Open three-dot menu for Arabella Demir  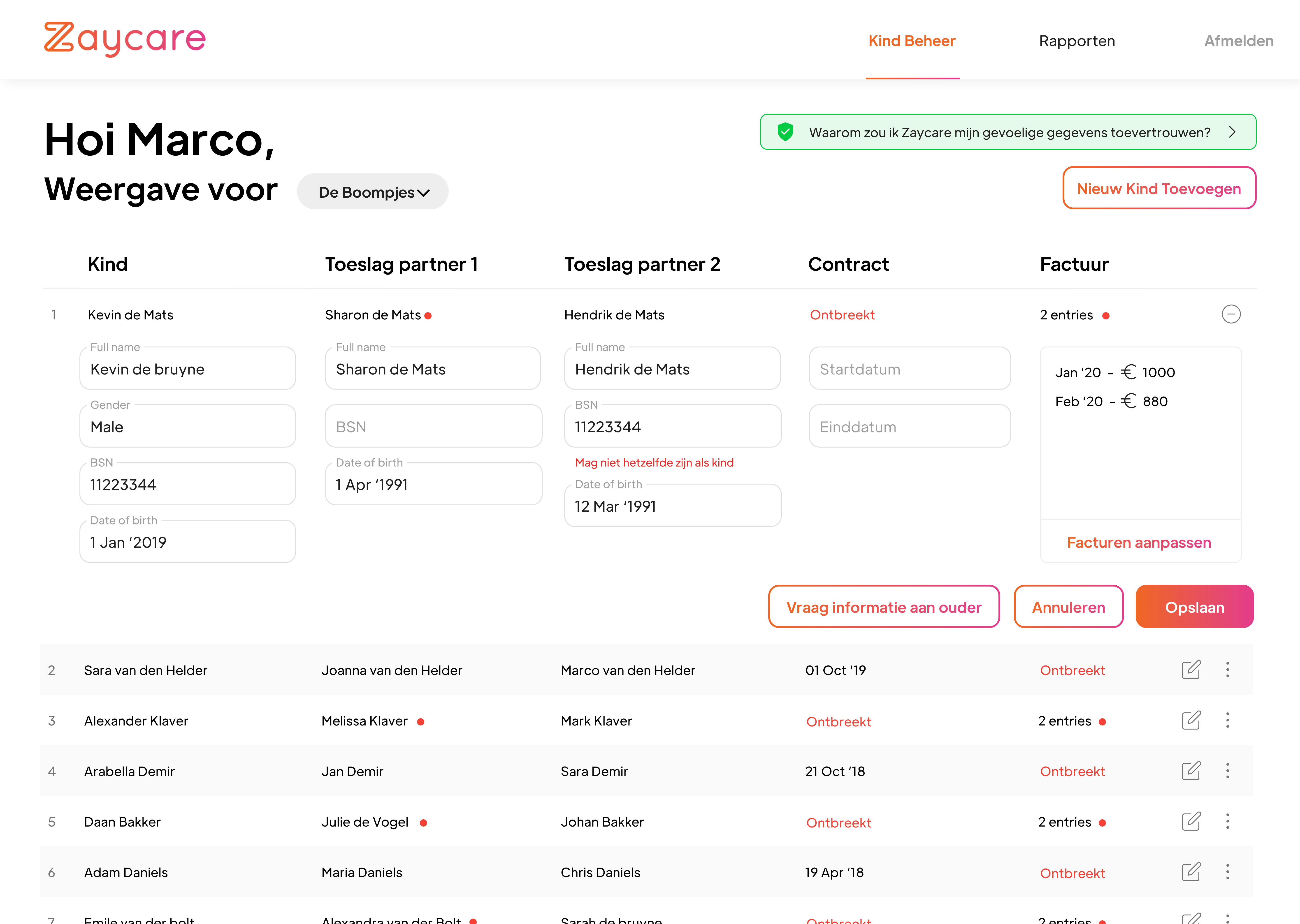click(x=1228, y=771)
